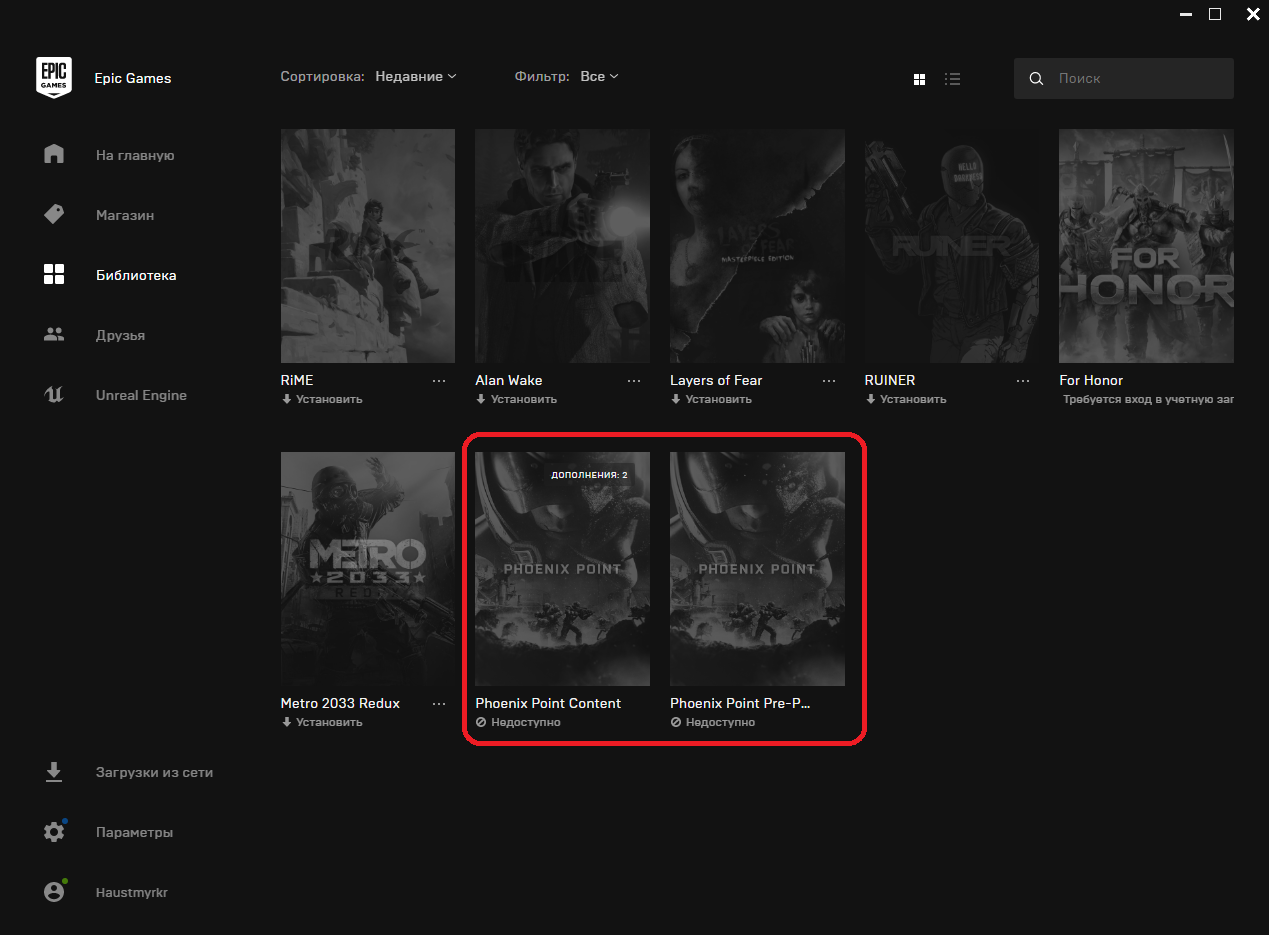Open the Store via tag icon

click(x=54, y=215)
